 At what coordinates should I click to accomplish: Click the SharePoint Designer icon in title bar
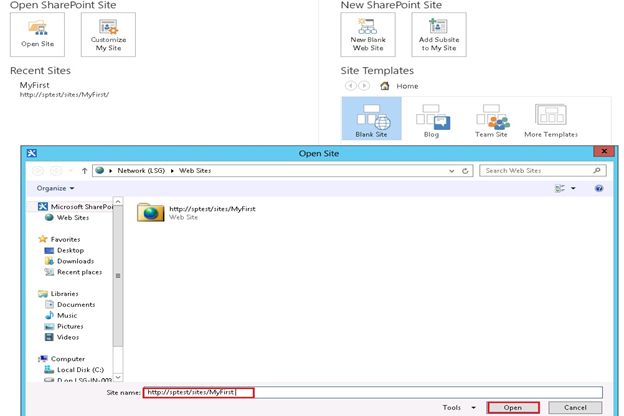tap(31, 153)
